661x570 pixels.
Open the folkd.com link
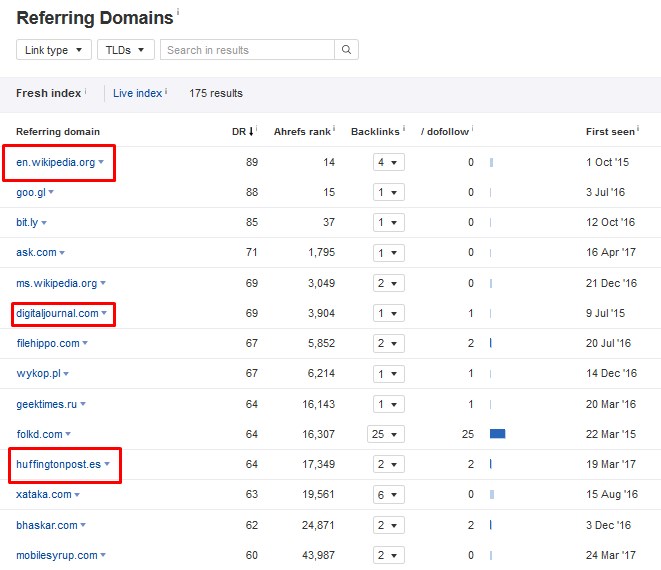[40, 434]
